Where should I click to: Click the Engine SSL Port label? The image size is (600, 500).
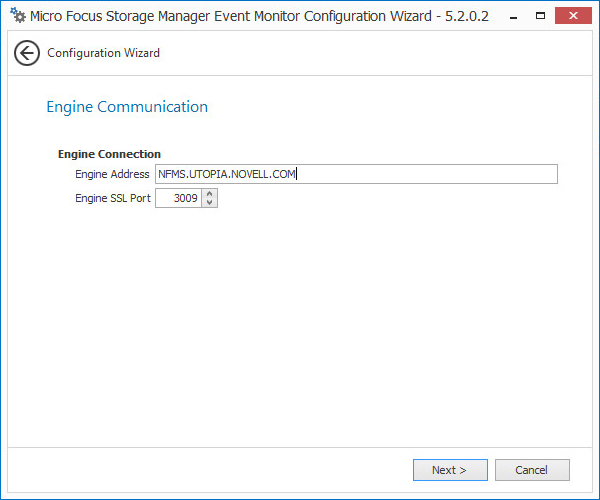pos(113,198)
